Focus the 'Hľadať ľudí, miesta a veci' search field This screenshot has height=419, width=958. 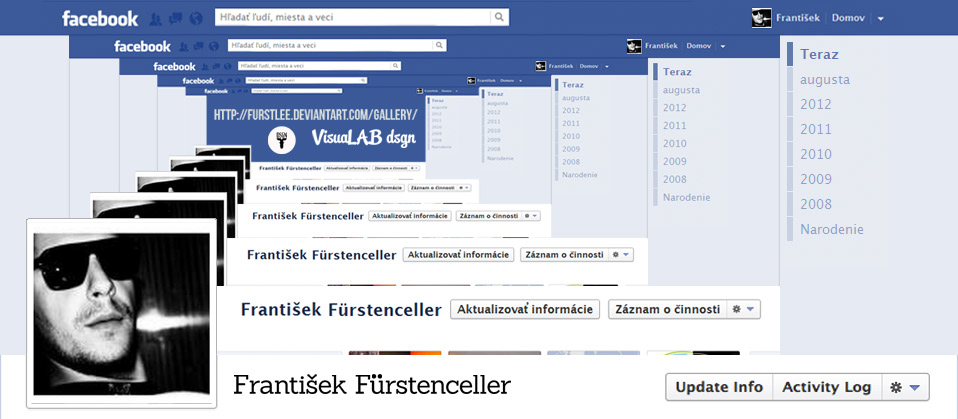click(350, 17)
